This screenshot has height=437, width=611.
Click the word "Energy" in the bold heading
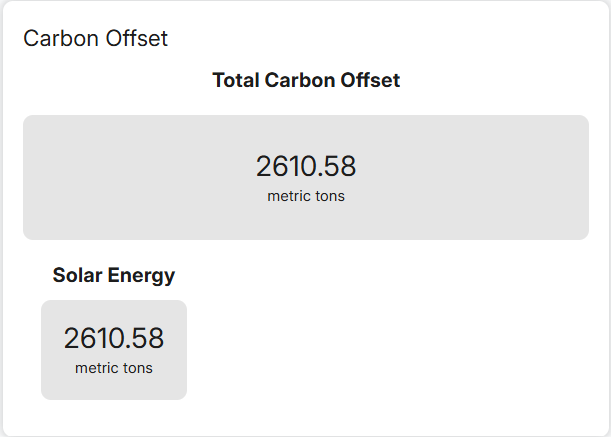coord(143,275)
